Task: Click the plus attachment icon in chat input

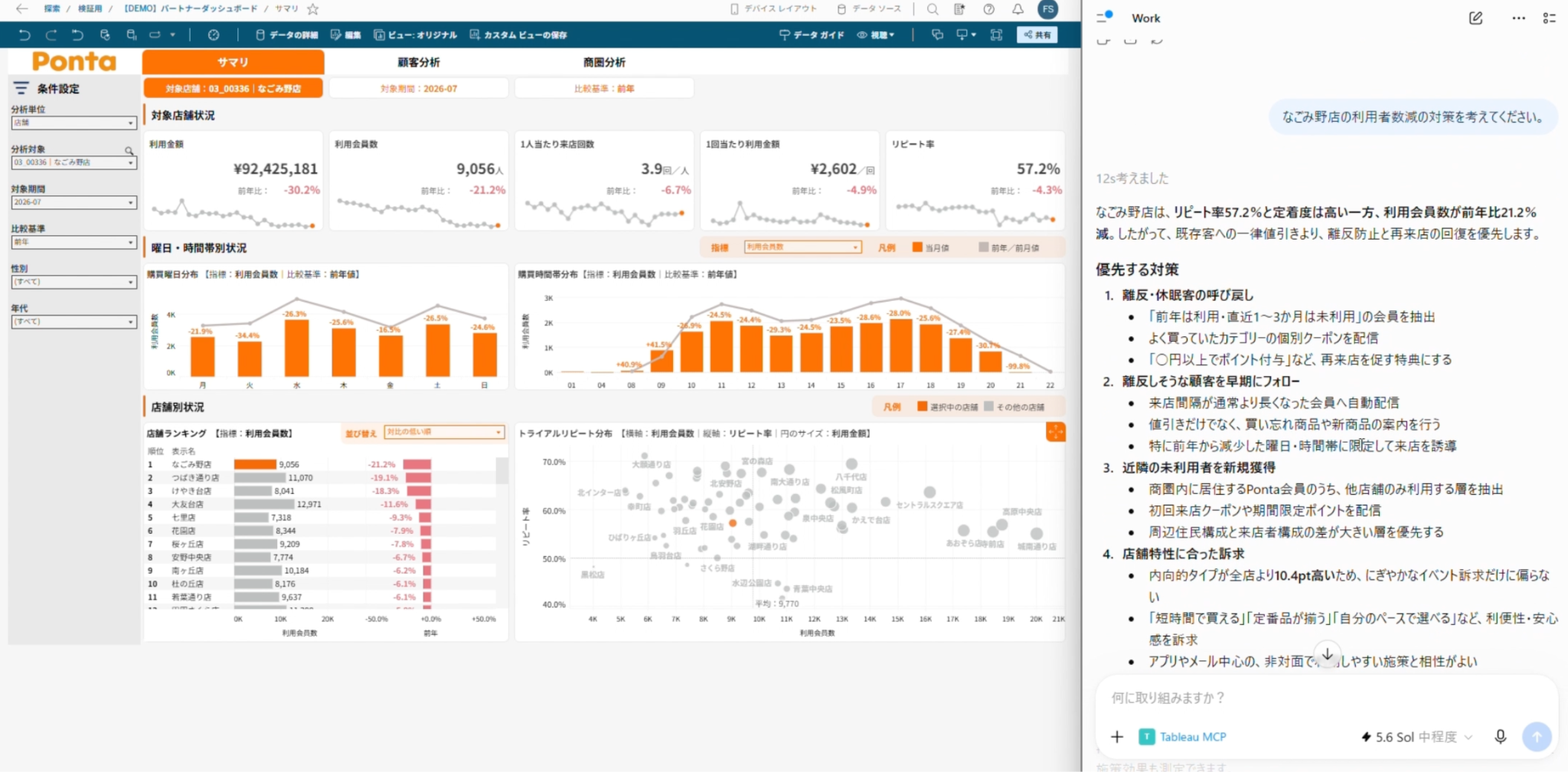Action: tap(1117, 737)
